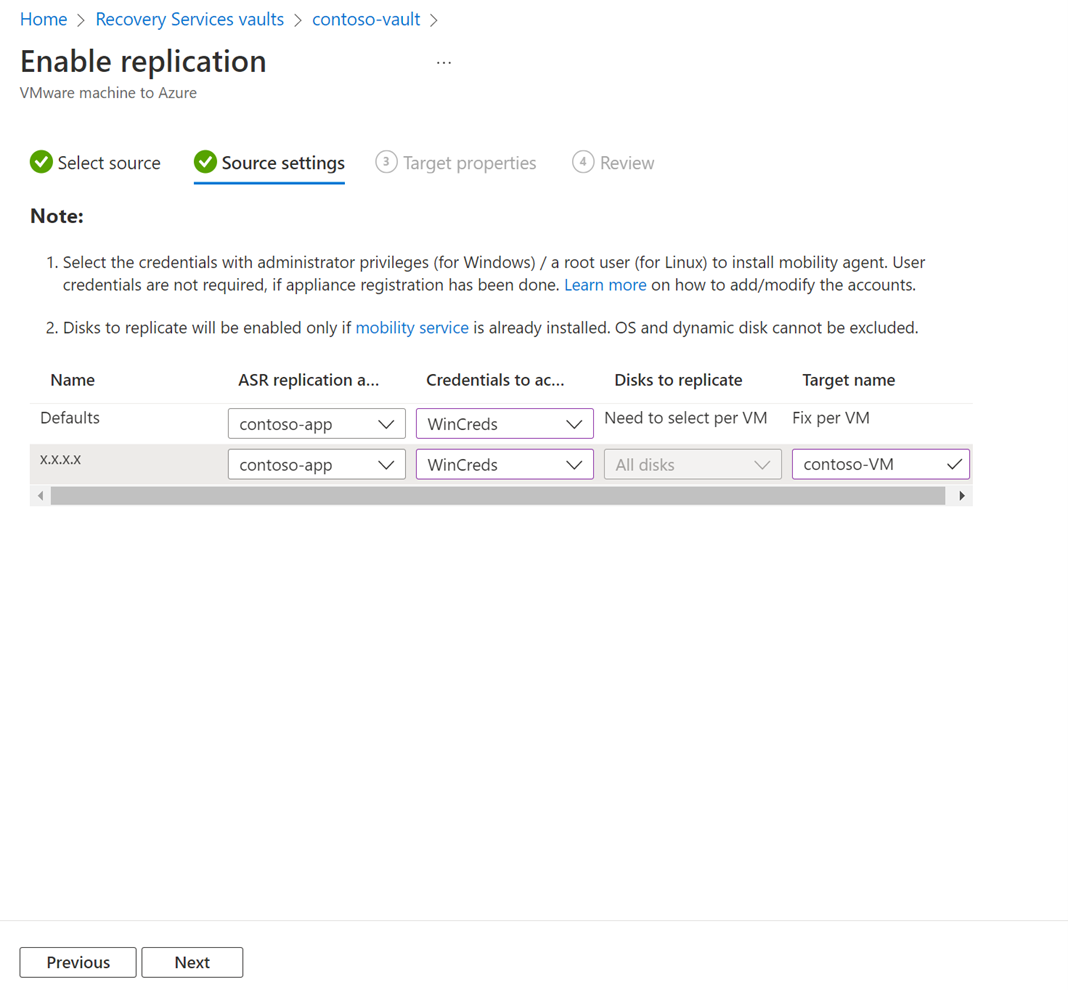Viewport: 1068px width, 990px height.
Task: Expand x.x.x.x row WinCreds credentials dropdown
Action: 505,465
